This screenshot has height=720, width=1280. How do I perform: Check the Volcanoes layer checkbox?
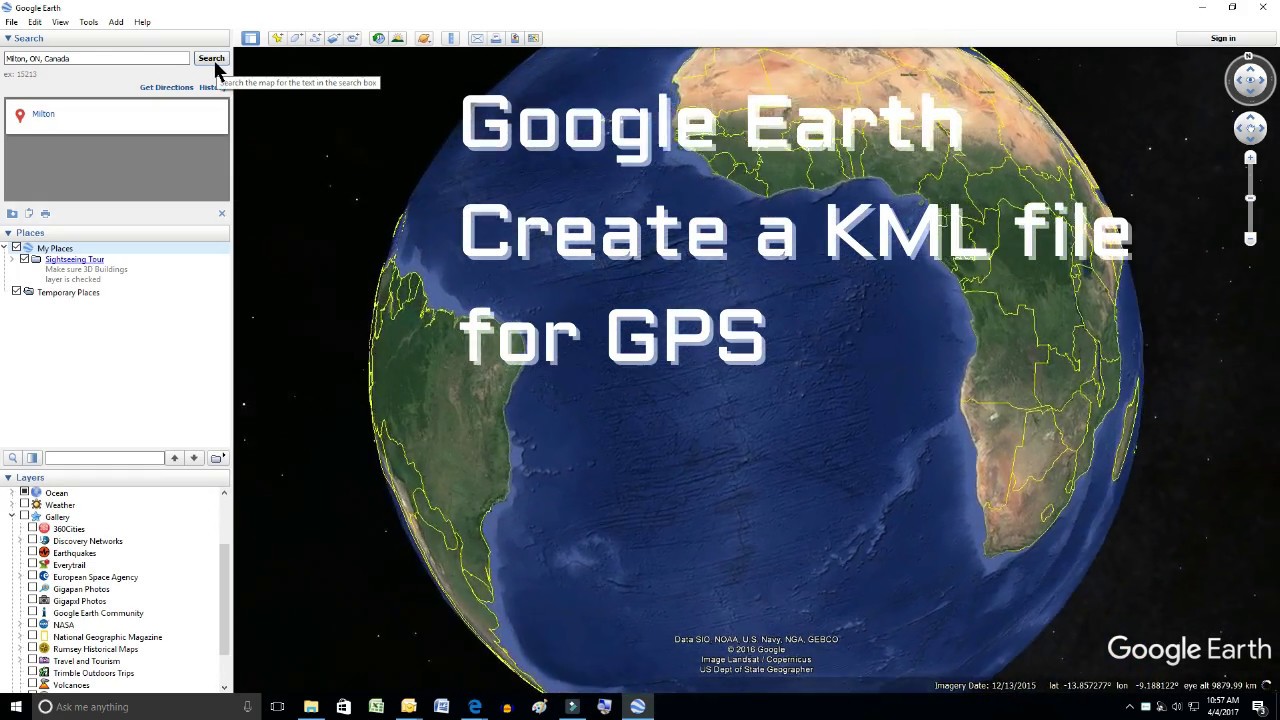pos(32,685)
